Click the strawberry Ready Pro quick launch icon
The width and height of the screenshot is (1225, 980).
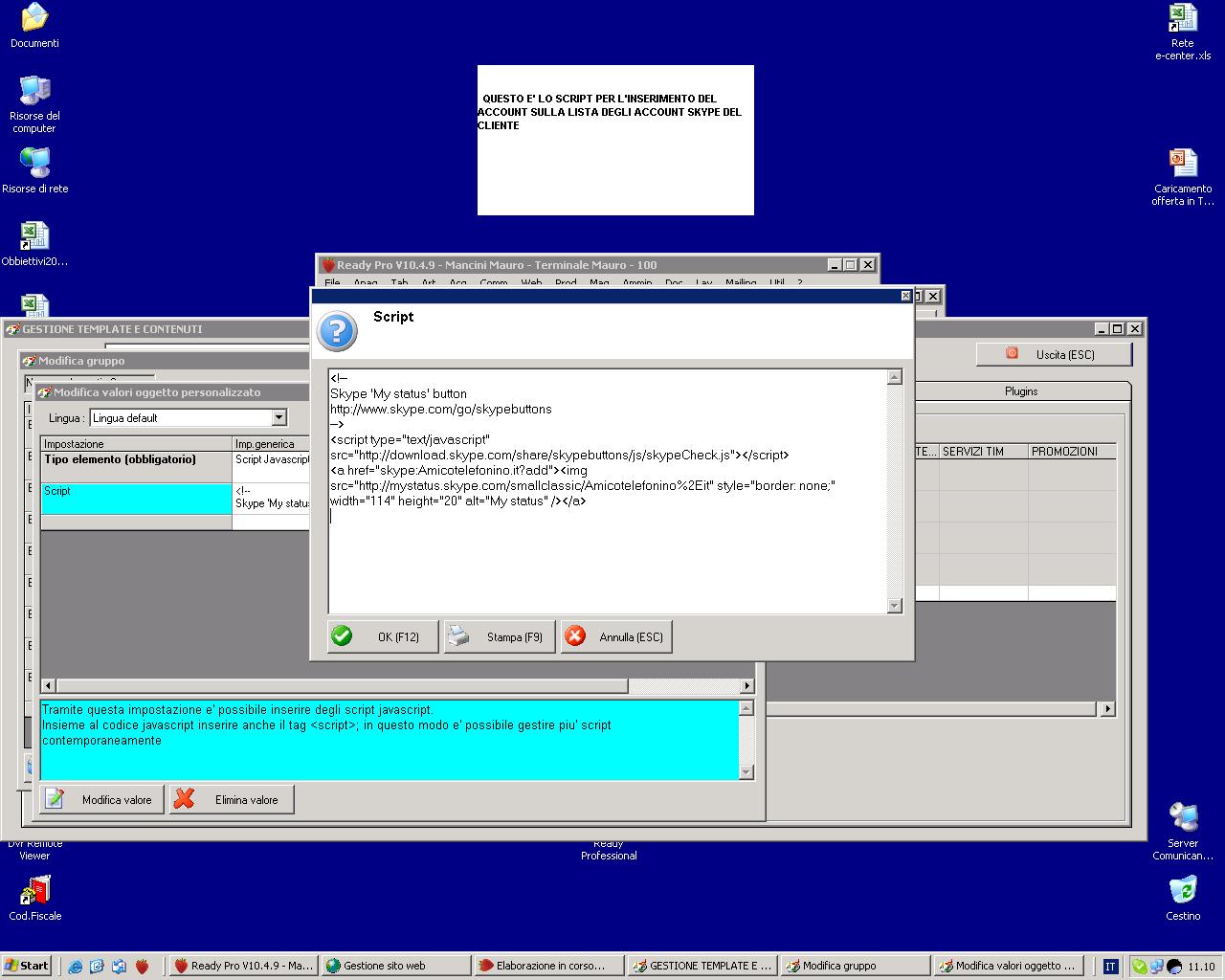click(143, 966)
